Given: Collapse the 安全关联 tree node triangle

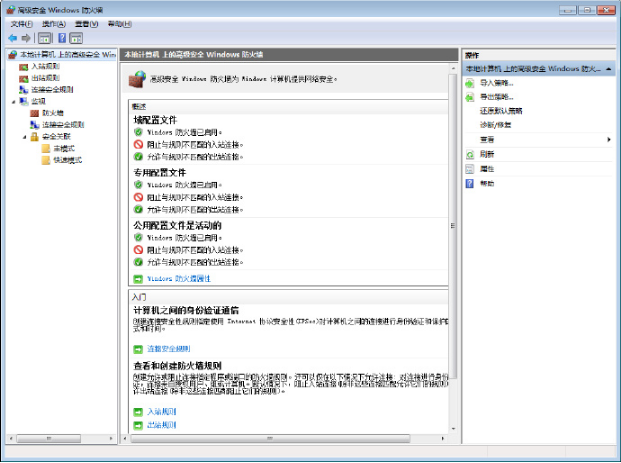Looking at the screenshot, I should pos(25,137).
